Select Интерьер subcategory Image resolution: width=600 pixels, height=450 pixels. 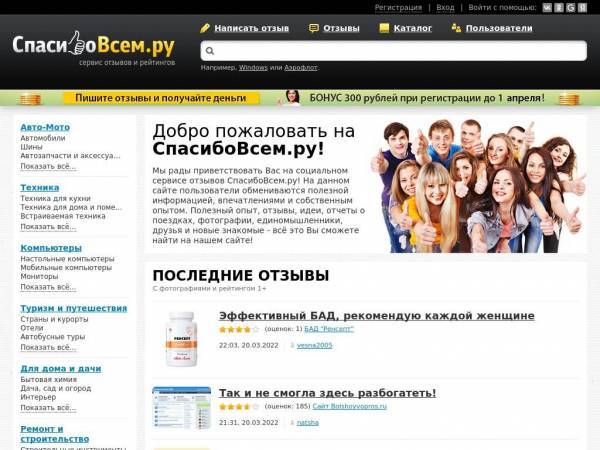click(x=38, y=398)
